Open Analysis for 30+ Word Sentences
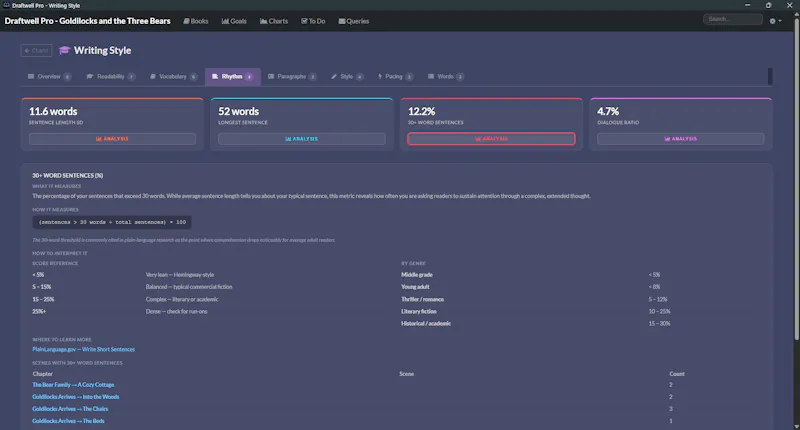 [491, 139]
